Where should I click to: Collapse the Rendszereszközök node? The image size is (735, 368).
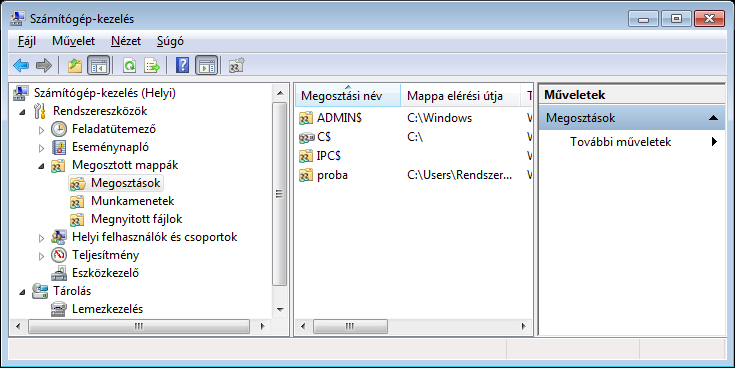click(22, 112)
